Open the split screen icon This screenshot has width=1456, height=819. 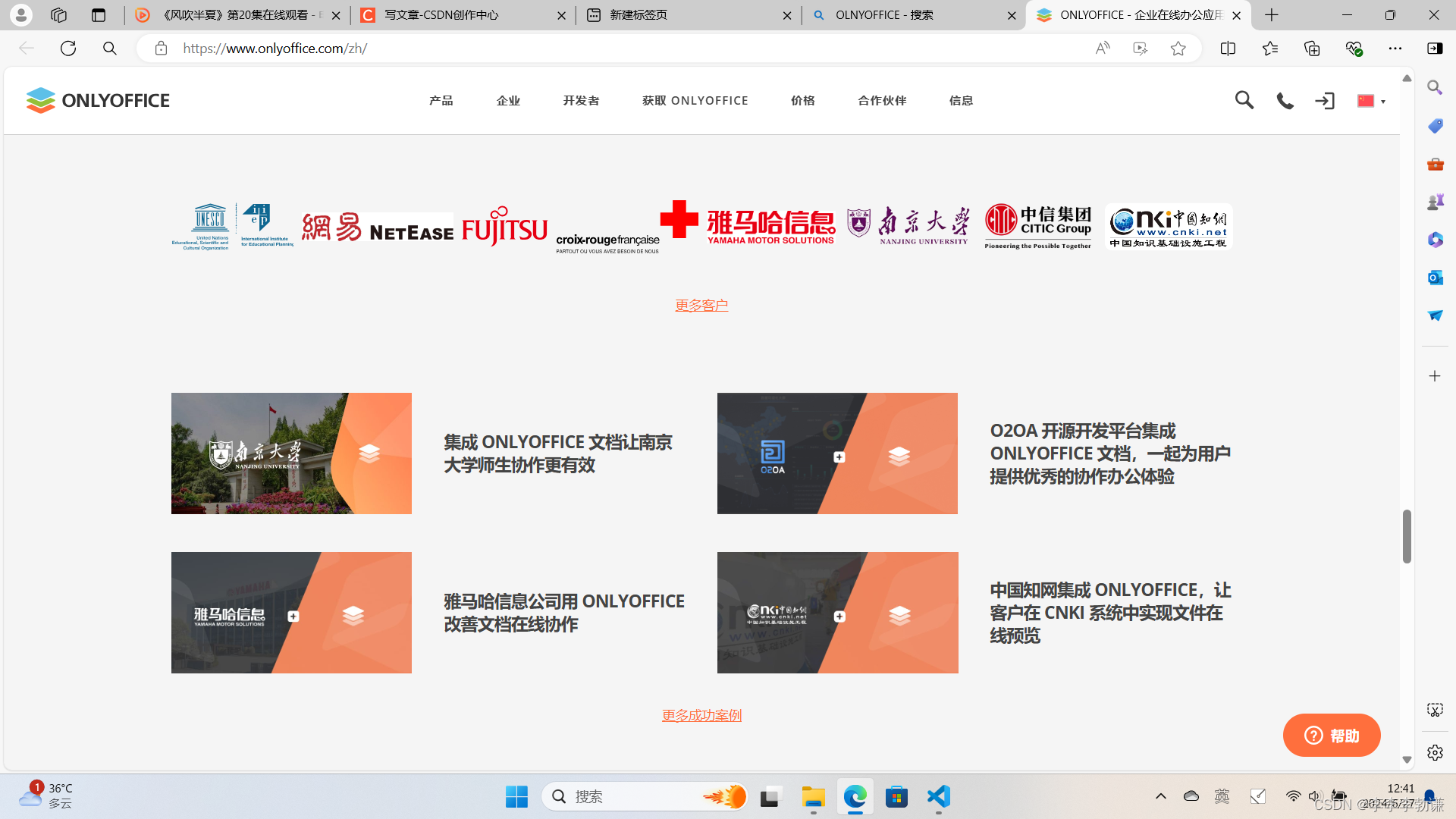(1228, 49)
